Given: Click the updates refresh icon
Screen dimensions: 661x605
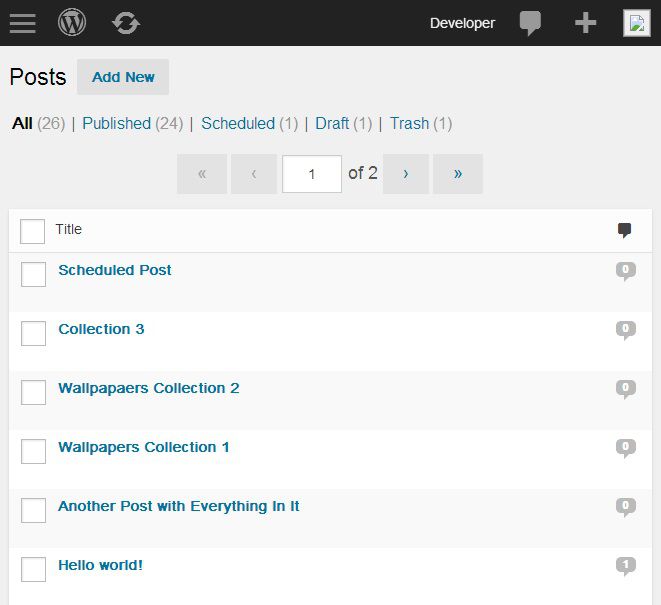Looking at the screenshot, I should 126,23.
